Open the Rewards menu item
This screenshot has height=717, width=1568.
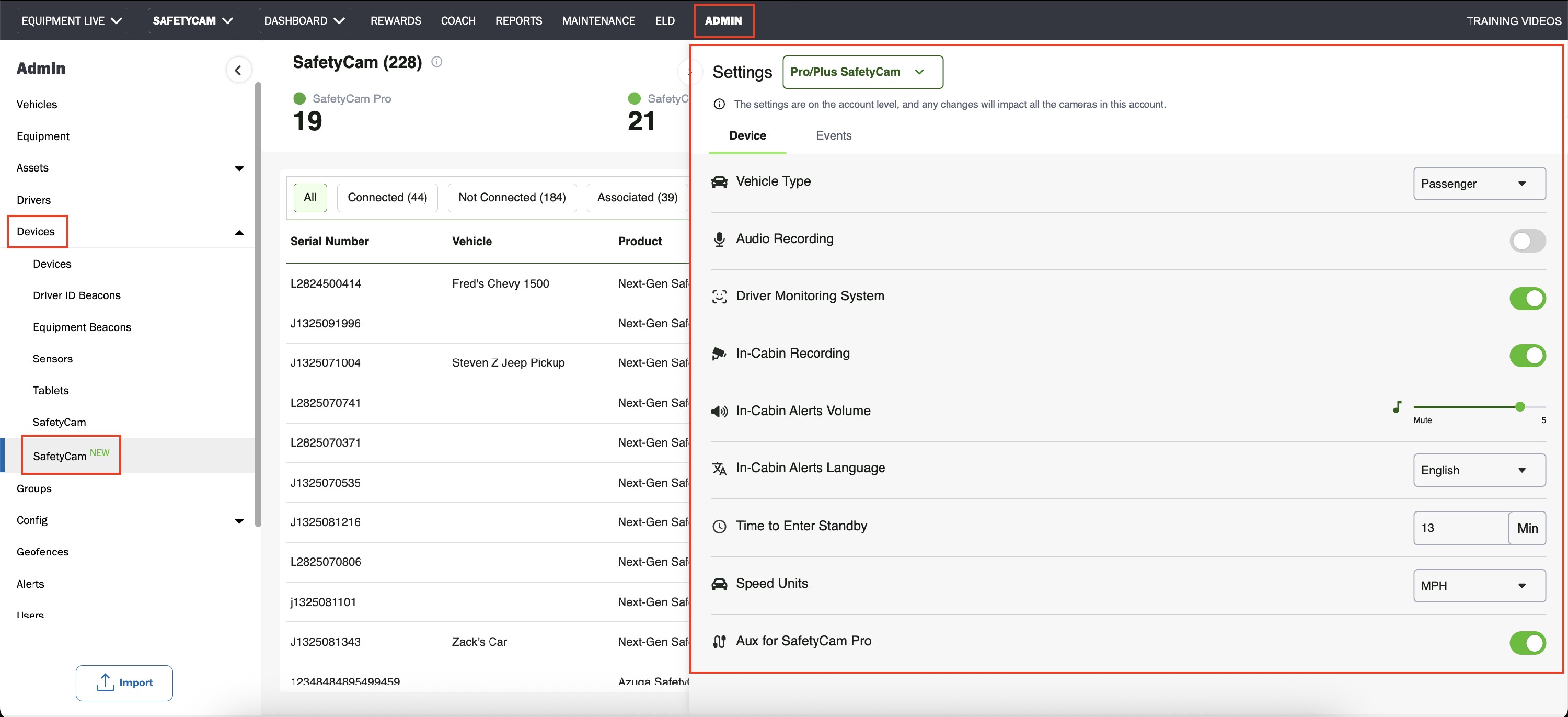(396, 21)
